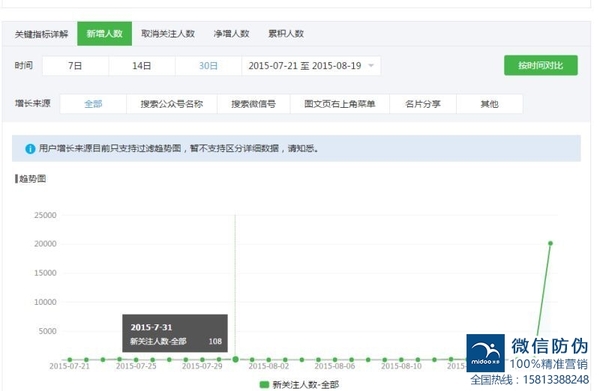
Task: Click the 2015-08-10 x-axis label
Action: click(401, 366)
